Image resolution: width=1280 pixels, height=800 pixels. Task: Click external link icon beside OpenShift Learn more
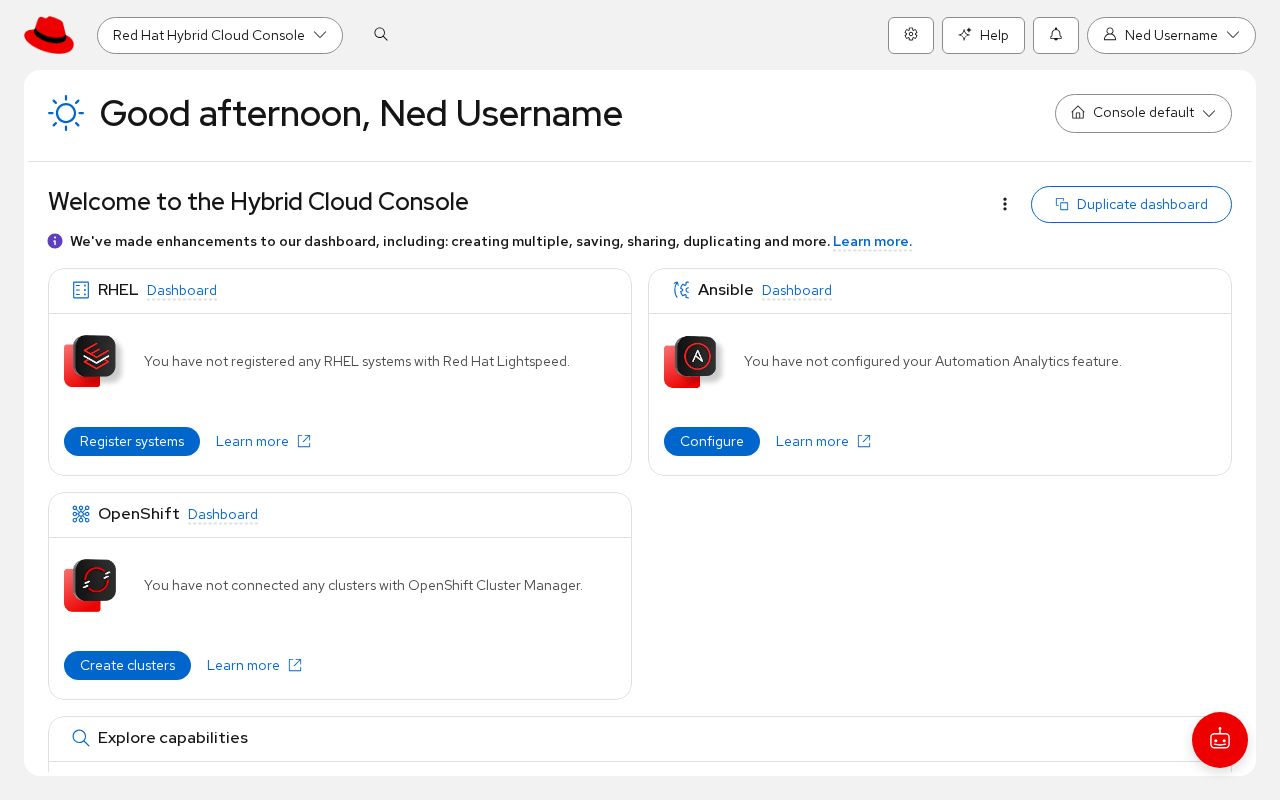pos(295,665)
